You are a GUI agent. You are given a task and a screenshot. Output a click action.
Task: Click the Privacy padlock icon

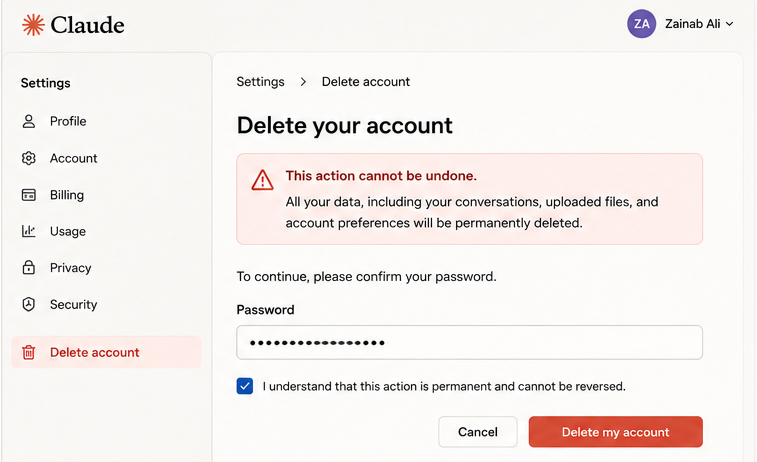pos(29,267)
